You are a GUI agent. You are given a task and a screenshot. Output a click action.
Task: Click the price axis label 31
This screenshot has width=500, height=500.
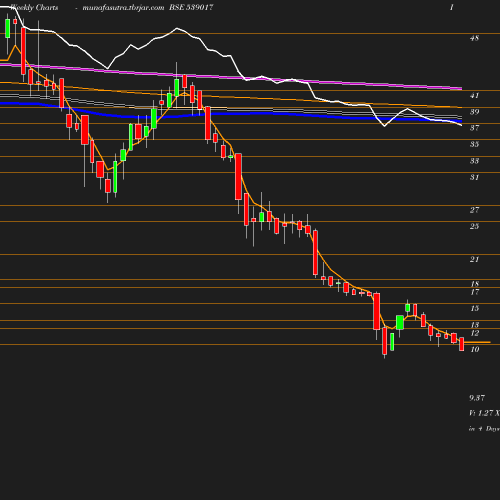coord(474,177)
